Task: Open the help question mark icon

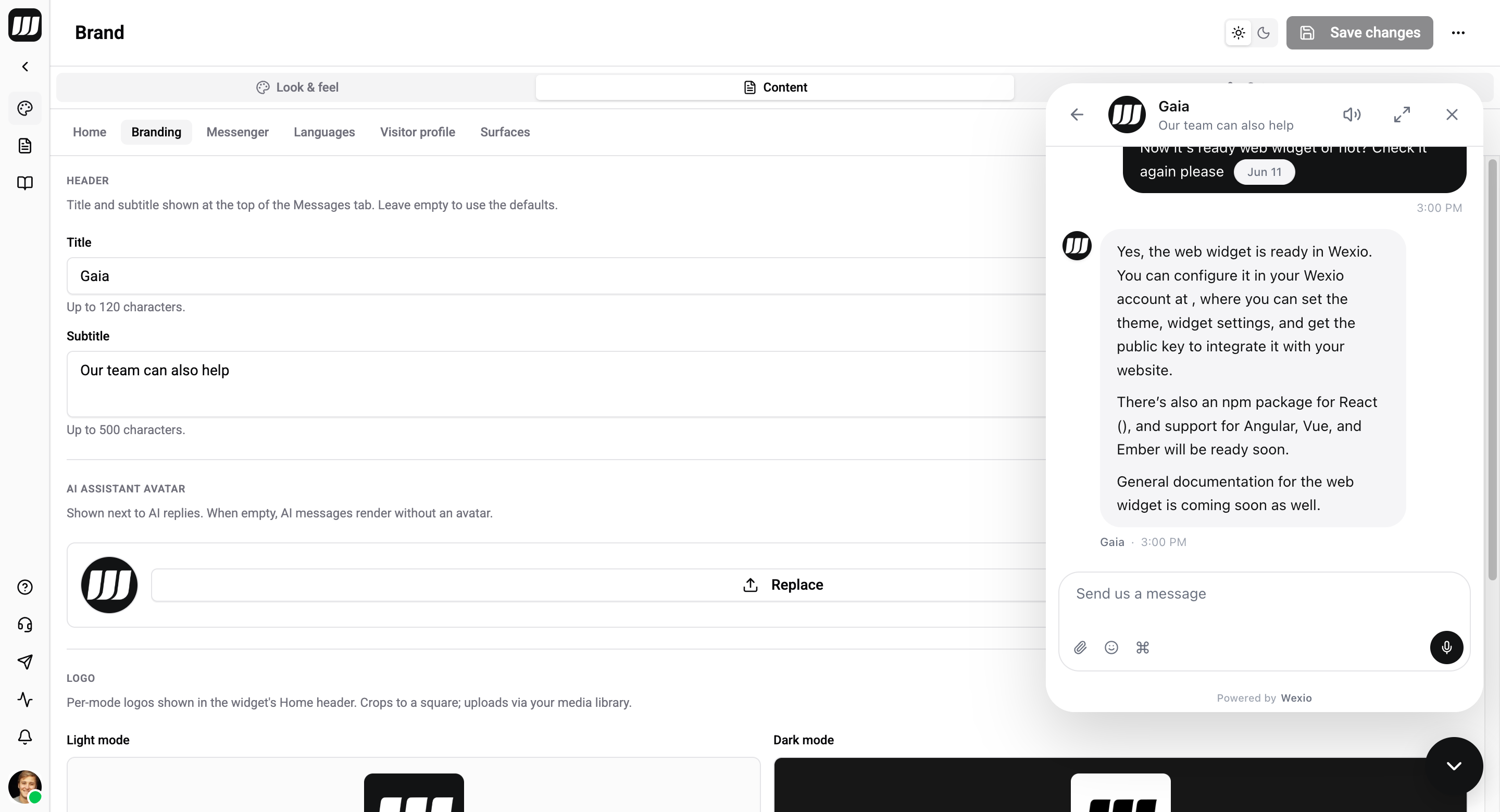Action: click(x=25, y=587)
